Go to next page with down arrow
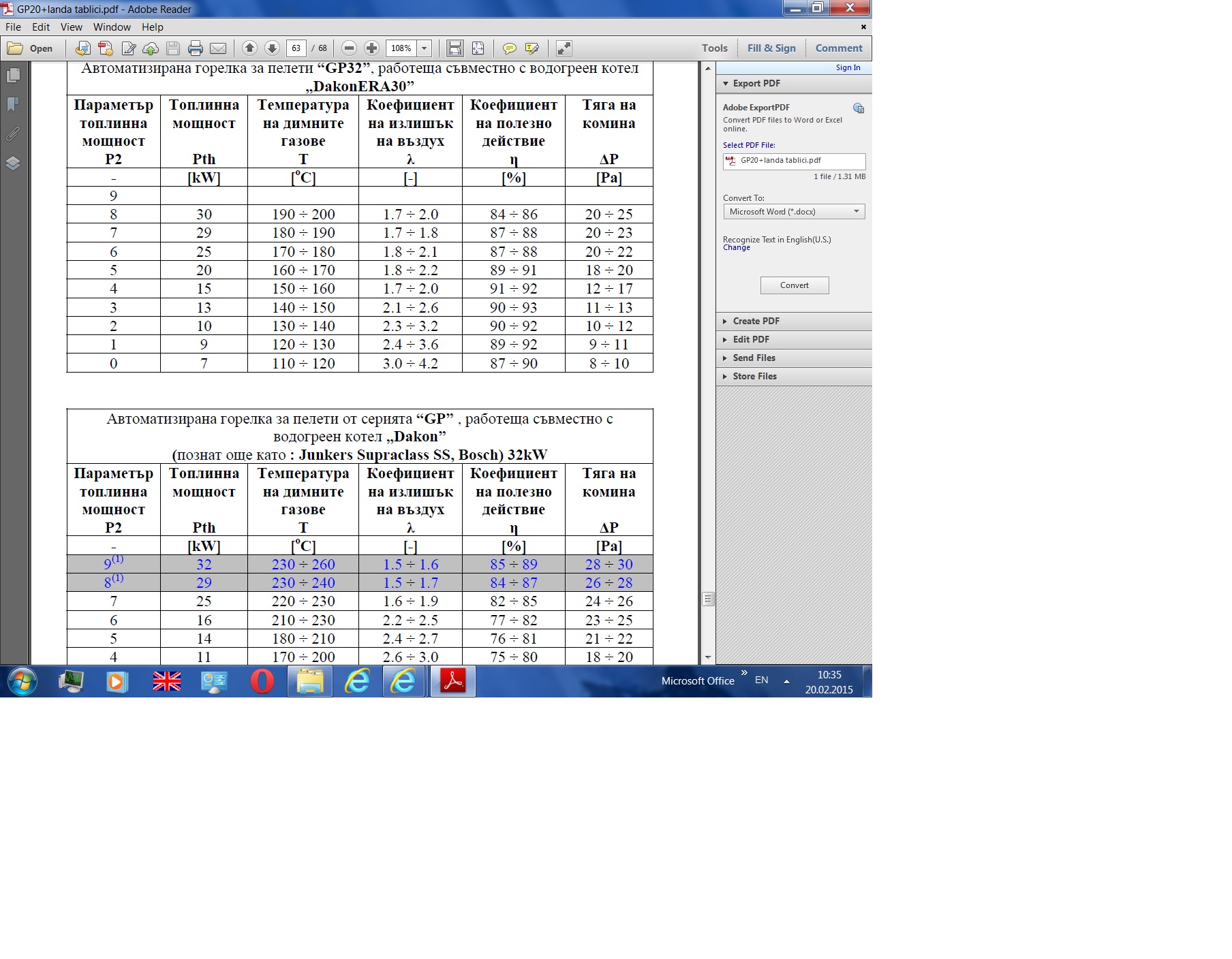This screenshot has width=1232, height=959. pyautogui.click(x=272, y=48)
